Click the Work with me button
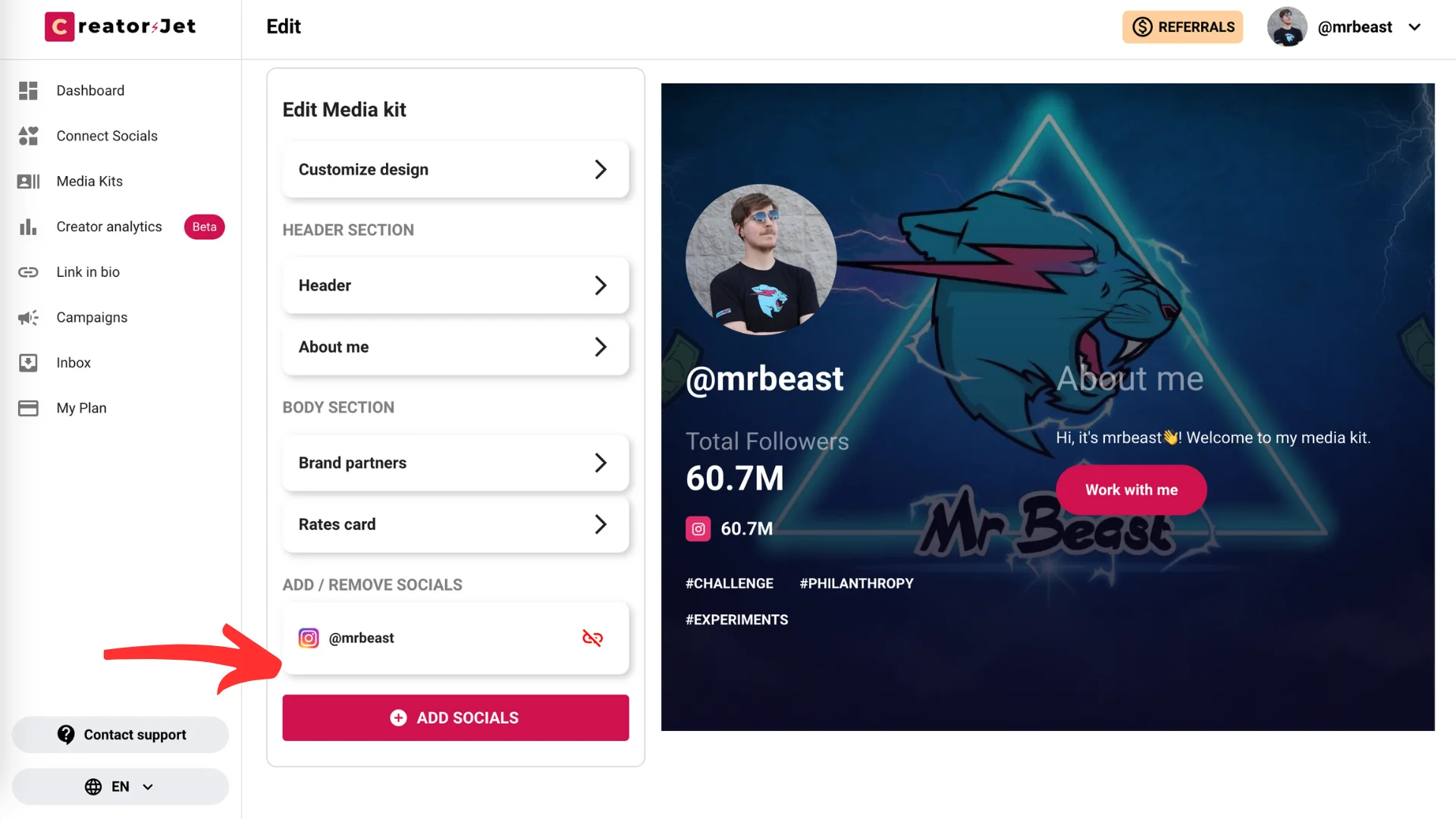This screenshot has height=819, width=1456. pyautogui.click(x=1131, y=490)
